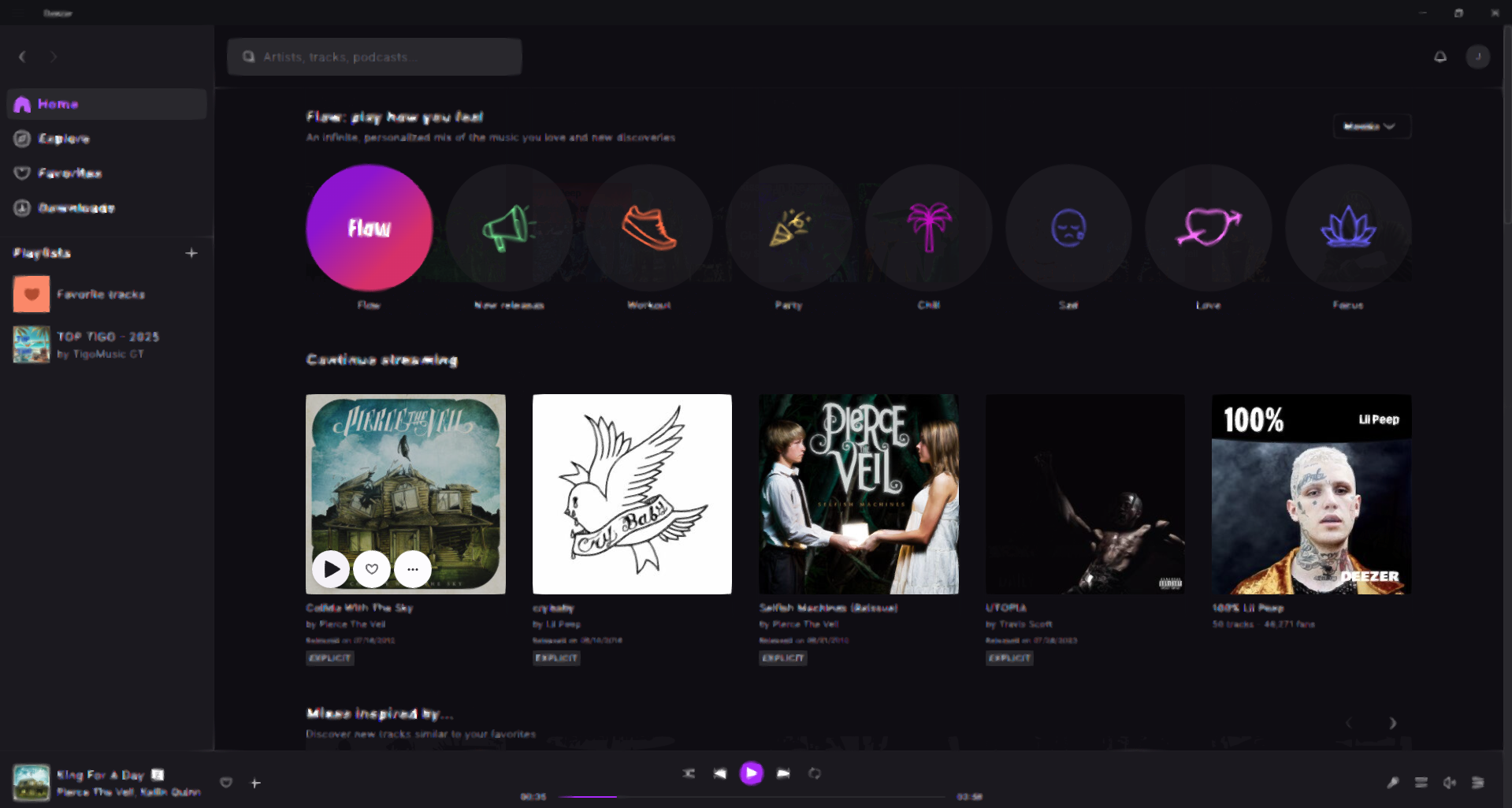Open the notifications bell

(1440, 57)
